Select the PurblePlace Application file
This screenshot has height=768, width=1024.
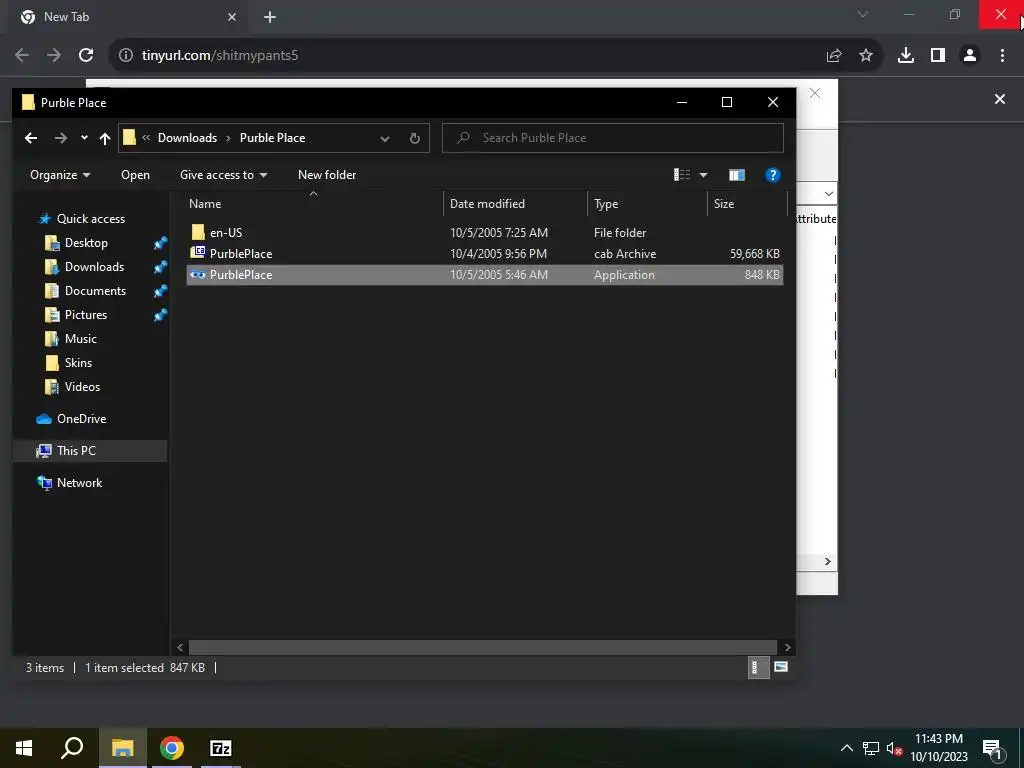coord(485,275)
